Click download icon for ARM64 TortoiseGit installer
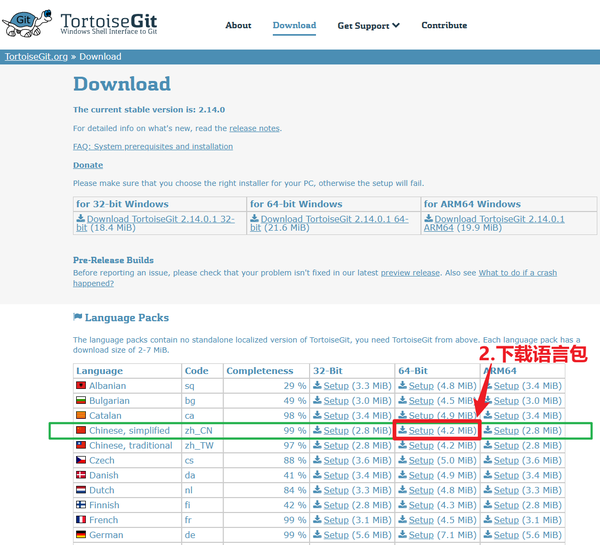600x545 pixels. 428,218
